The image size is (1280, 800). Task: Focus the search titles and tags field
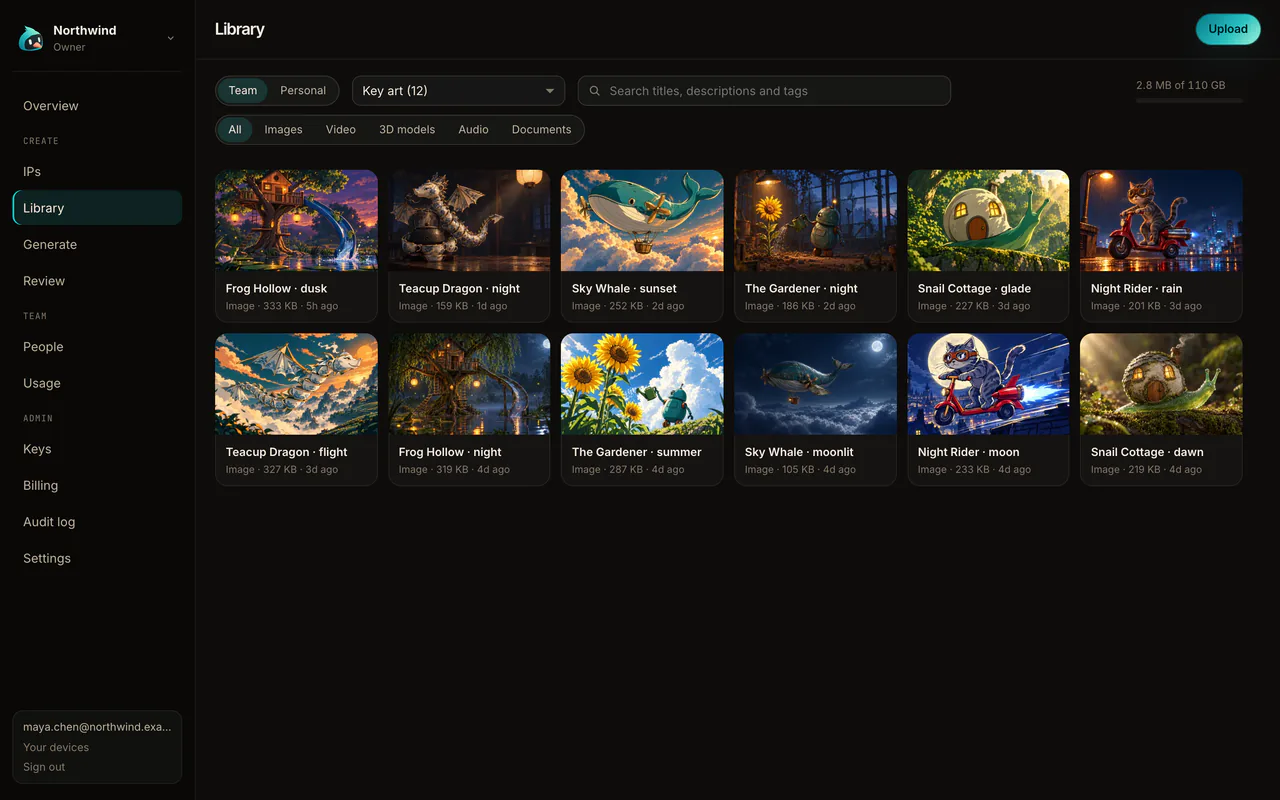click(764, 91)
